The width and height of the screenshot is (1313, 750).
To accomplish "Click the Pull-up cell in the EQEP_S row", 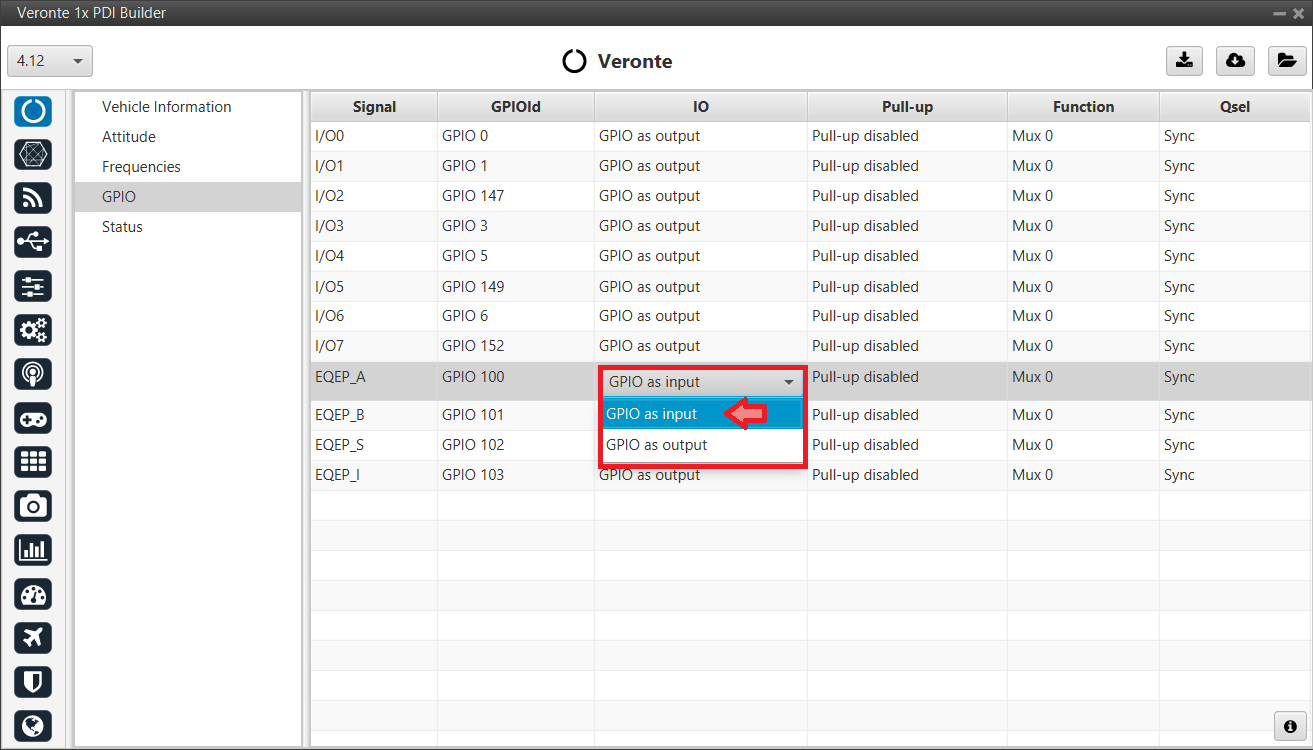I will (907, 445).
